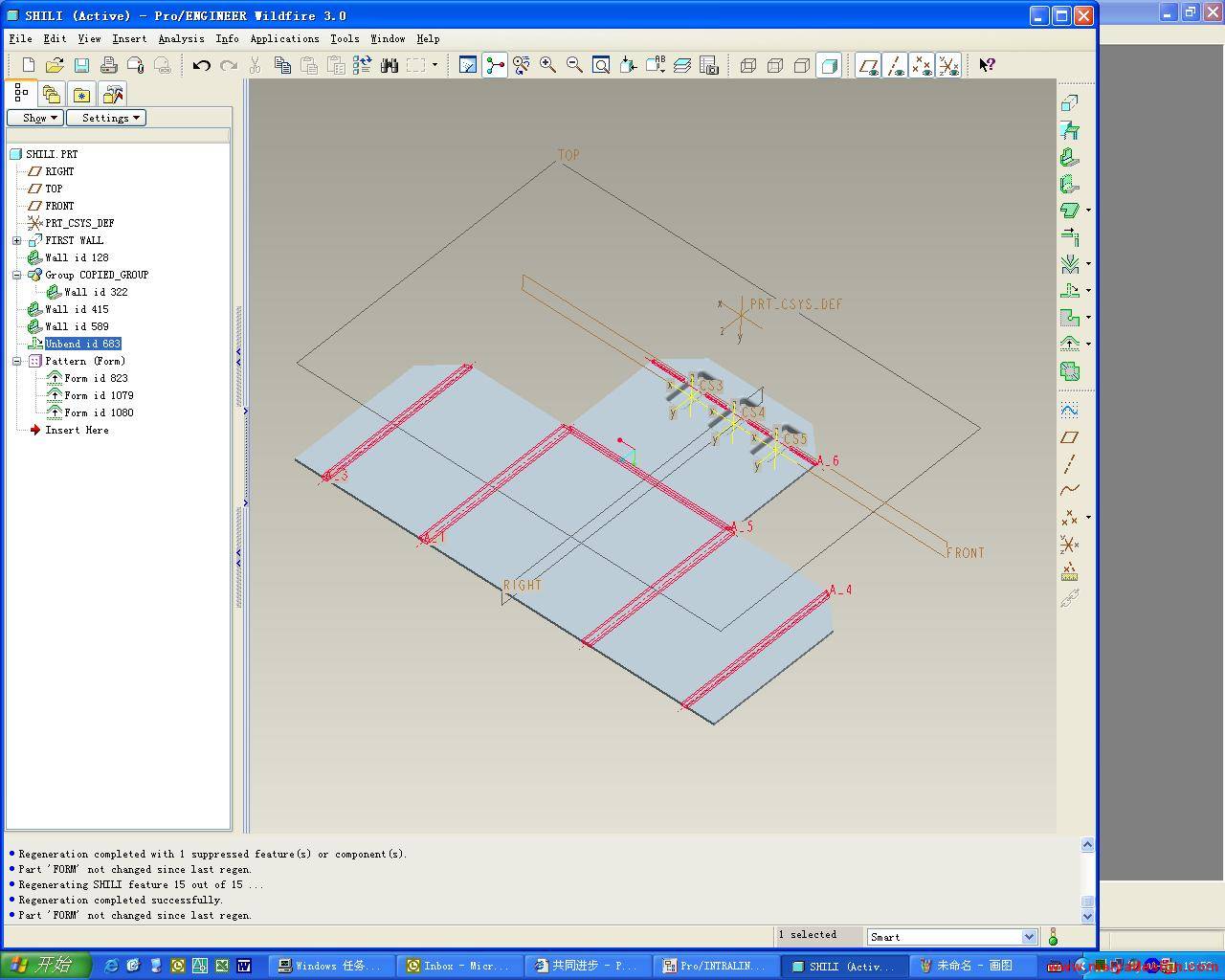Collapse the Pattern (Form) tree node
Viewport: 1225px width, 980px height.
[16, 361]
